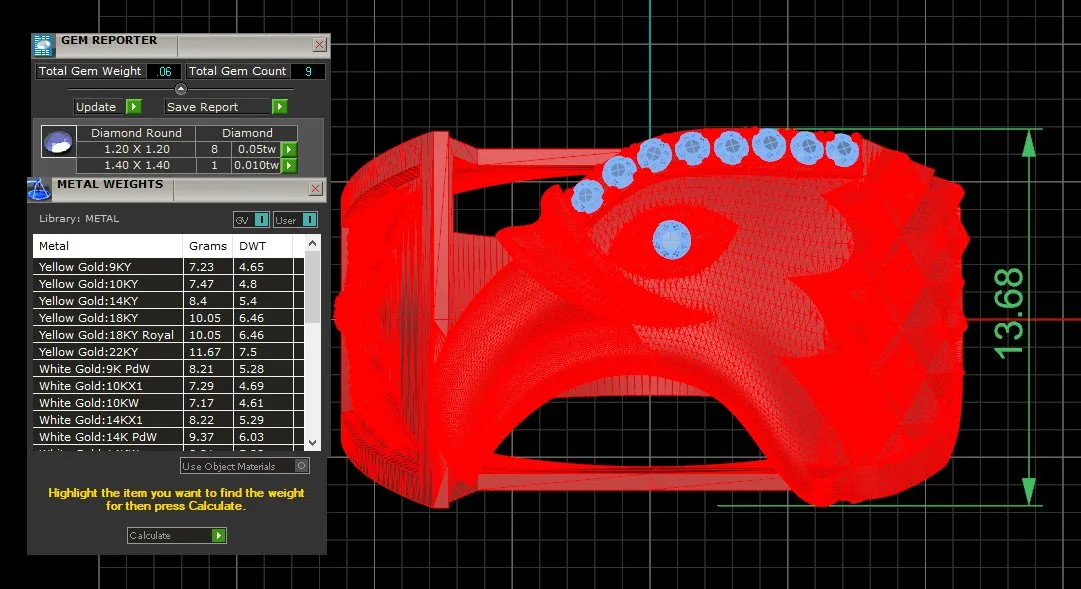Select the round diamond gem thumbnail
This screenshot has height=589, width=1081.
58,142
